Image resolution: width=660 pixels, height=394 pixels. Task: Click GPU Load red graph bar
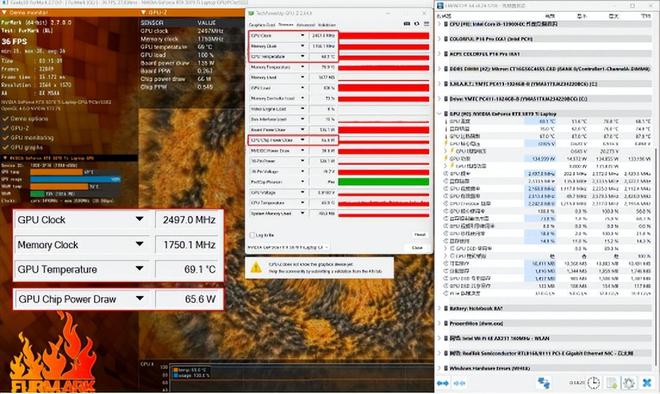[x=383, y=88]
